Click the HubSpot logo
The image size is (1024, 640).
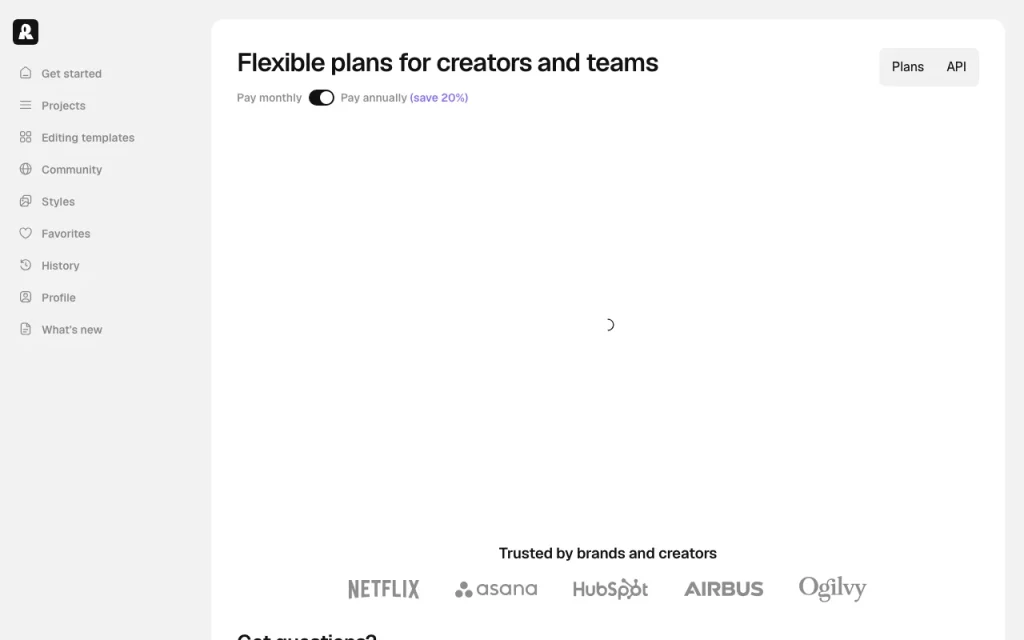tap(610, 589)
